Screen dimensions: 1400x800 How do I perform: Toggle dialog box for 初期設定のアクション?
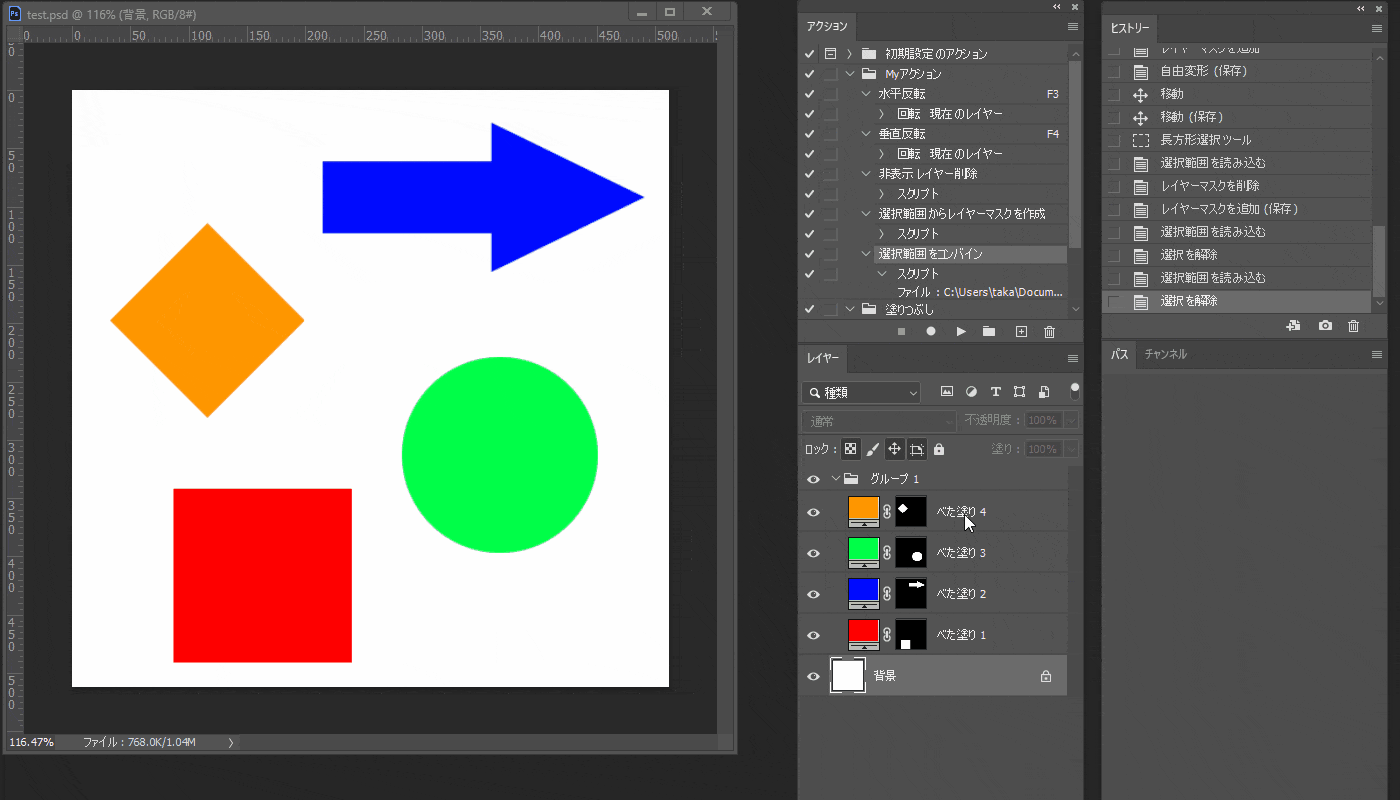coord(830,54)
